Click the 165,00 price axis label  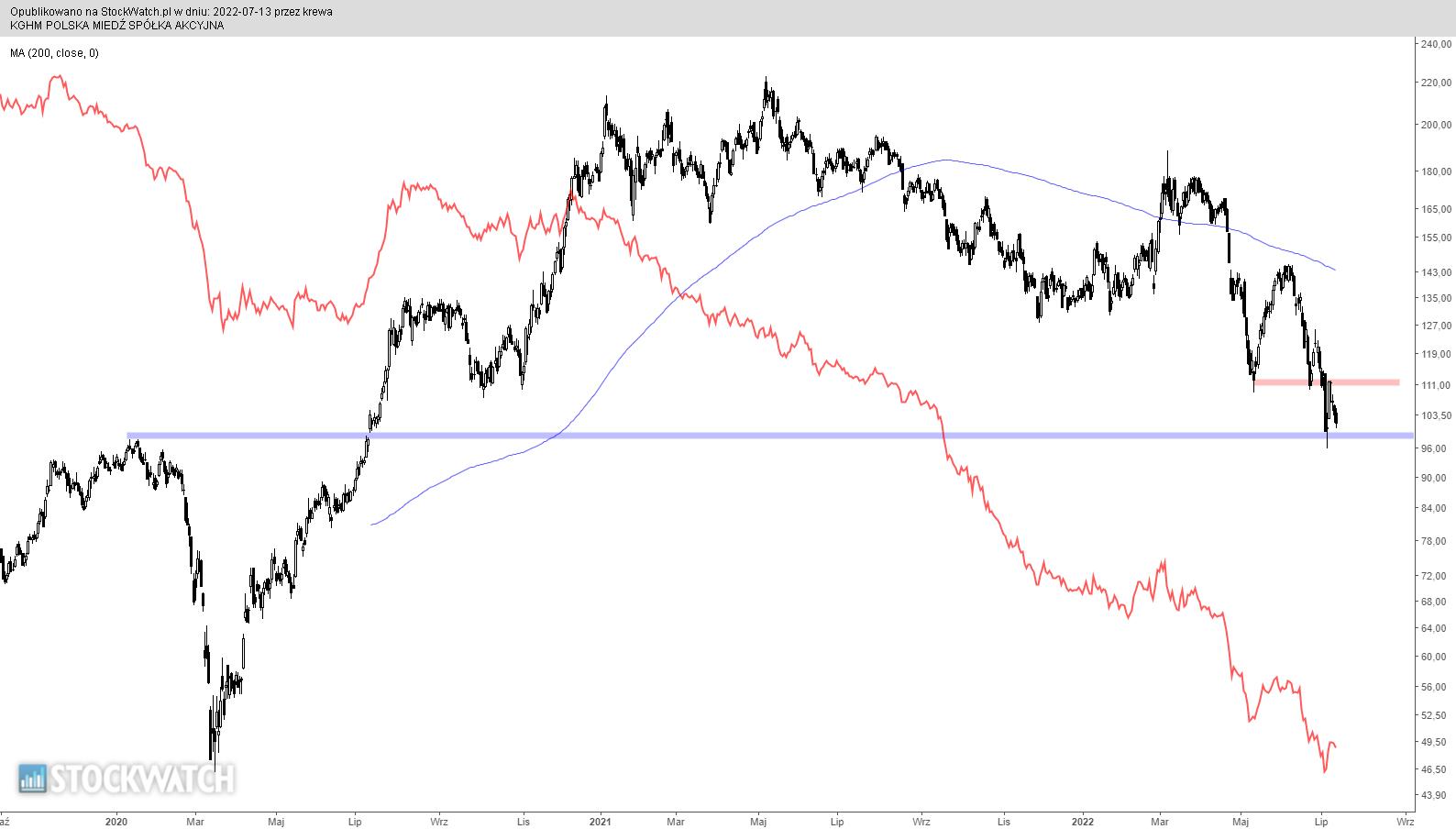click(1436, 210)
